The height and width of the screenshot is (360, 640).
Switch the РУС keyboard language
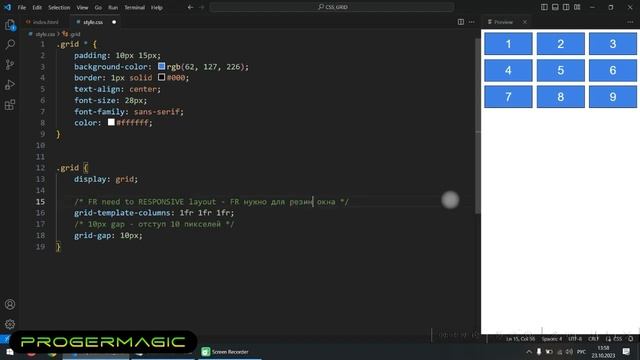tap(582, 352)
